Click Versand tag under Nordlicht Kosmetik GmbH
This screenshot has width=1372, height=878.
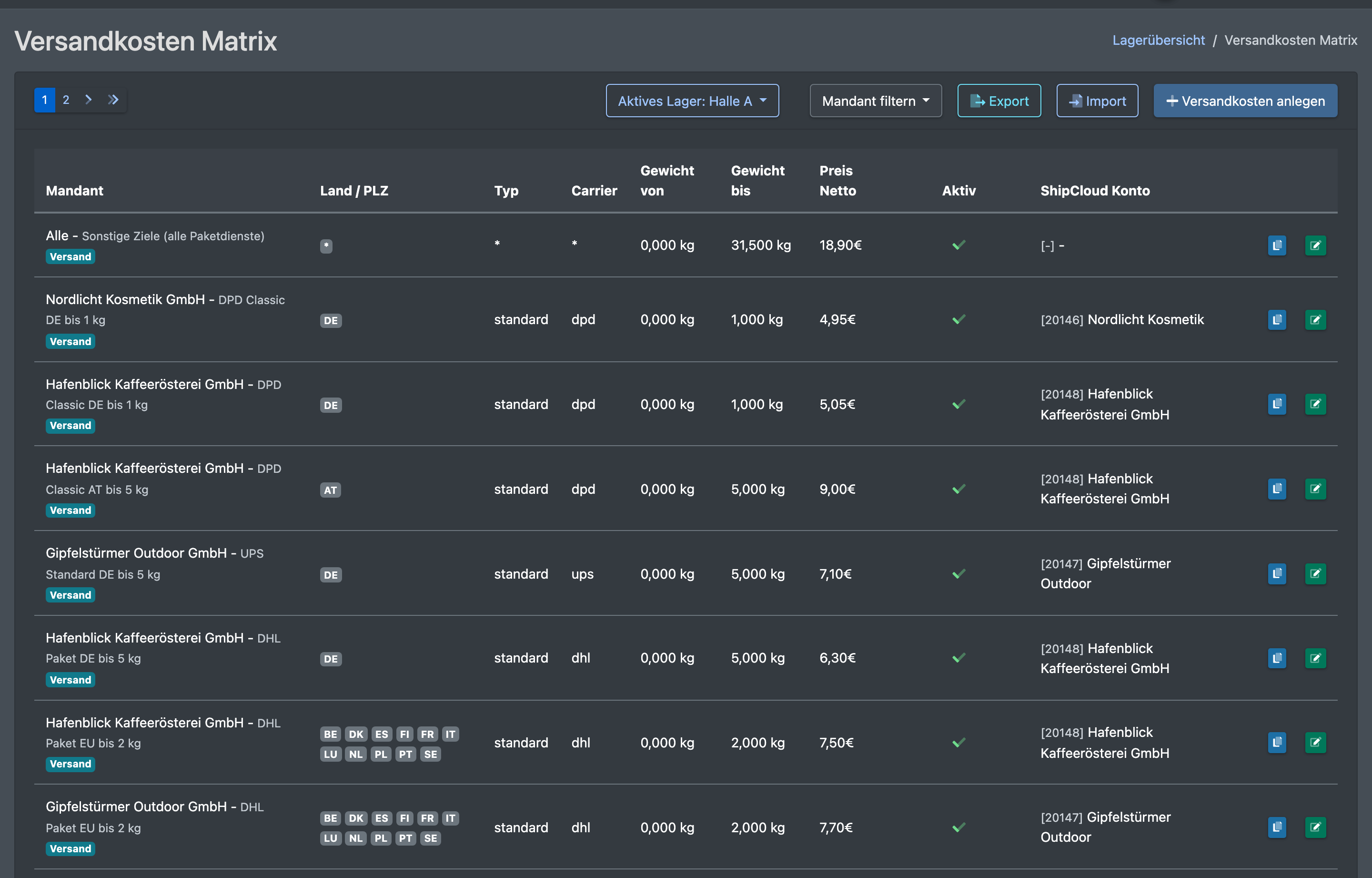click(70, 341)
